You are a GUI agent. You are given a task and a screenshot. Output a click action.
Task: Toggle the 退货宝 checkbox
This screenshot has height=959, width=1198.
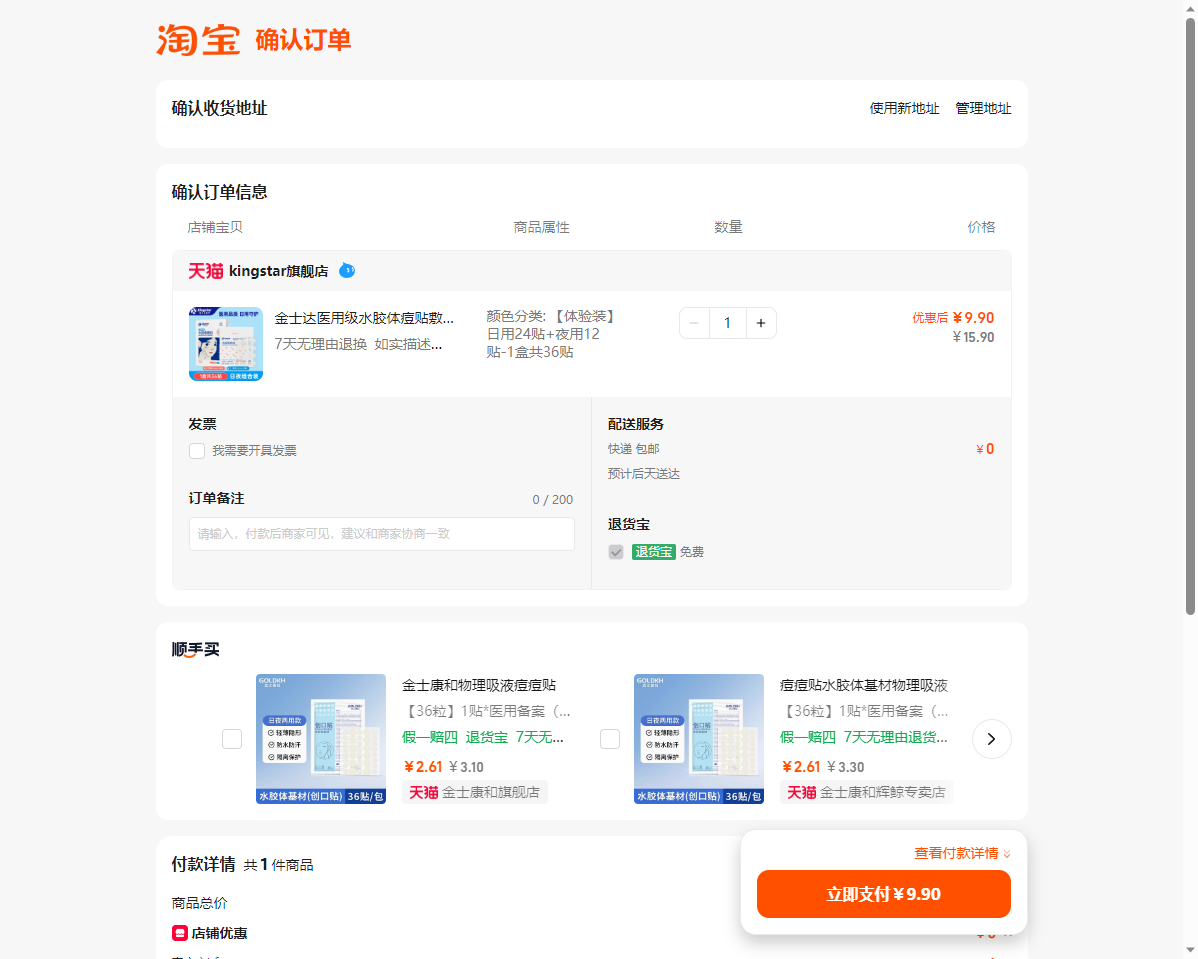pos(616,552)
